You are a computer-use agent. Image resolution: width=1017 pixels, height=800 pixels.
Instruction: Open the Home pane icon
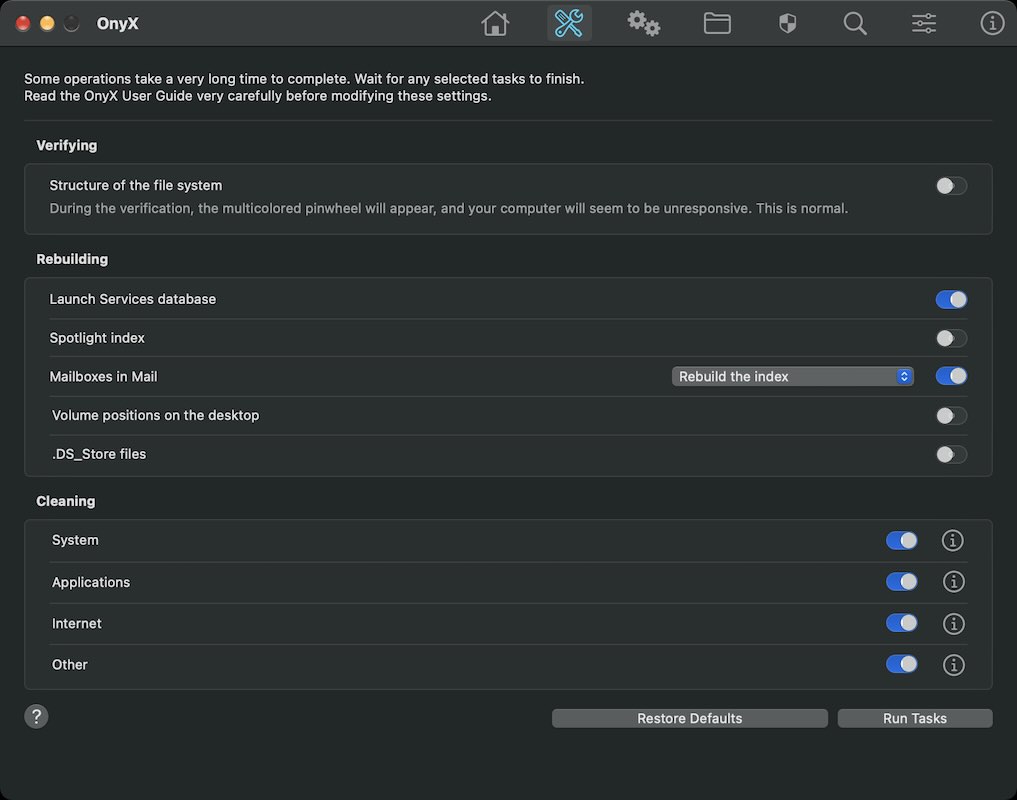click(495, 24)
